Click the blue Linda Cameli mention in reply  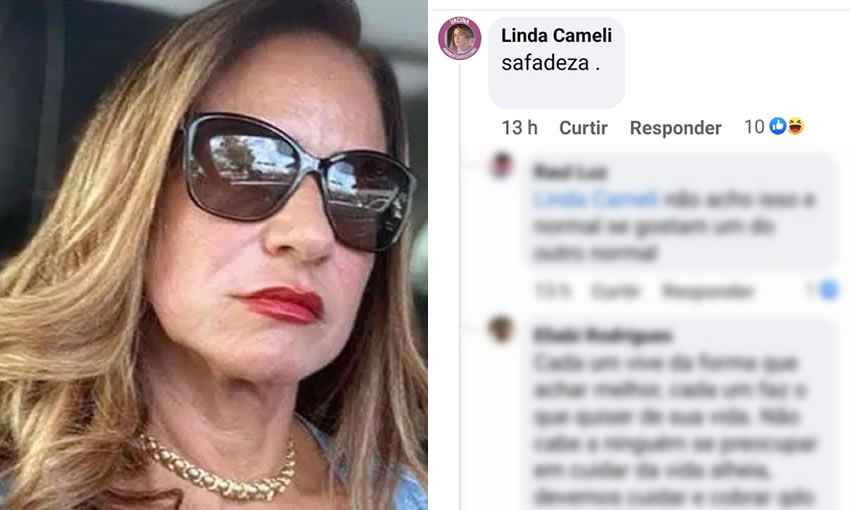(596, 199)
